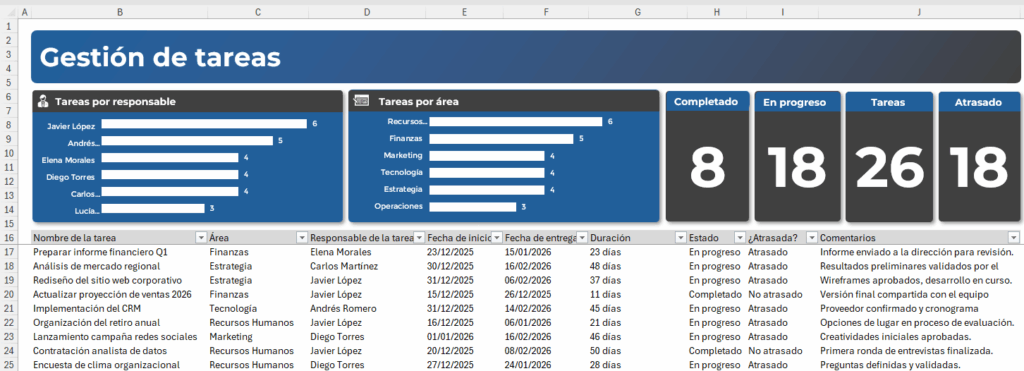Click the Tecnología bar in área chart

tap(487, 172)
